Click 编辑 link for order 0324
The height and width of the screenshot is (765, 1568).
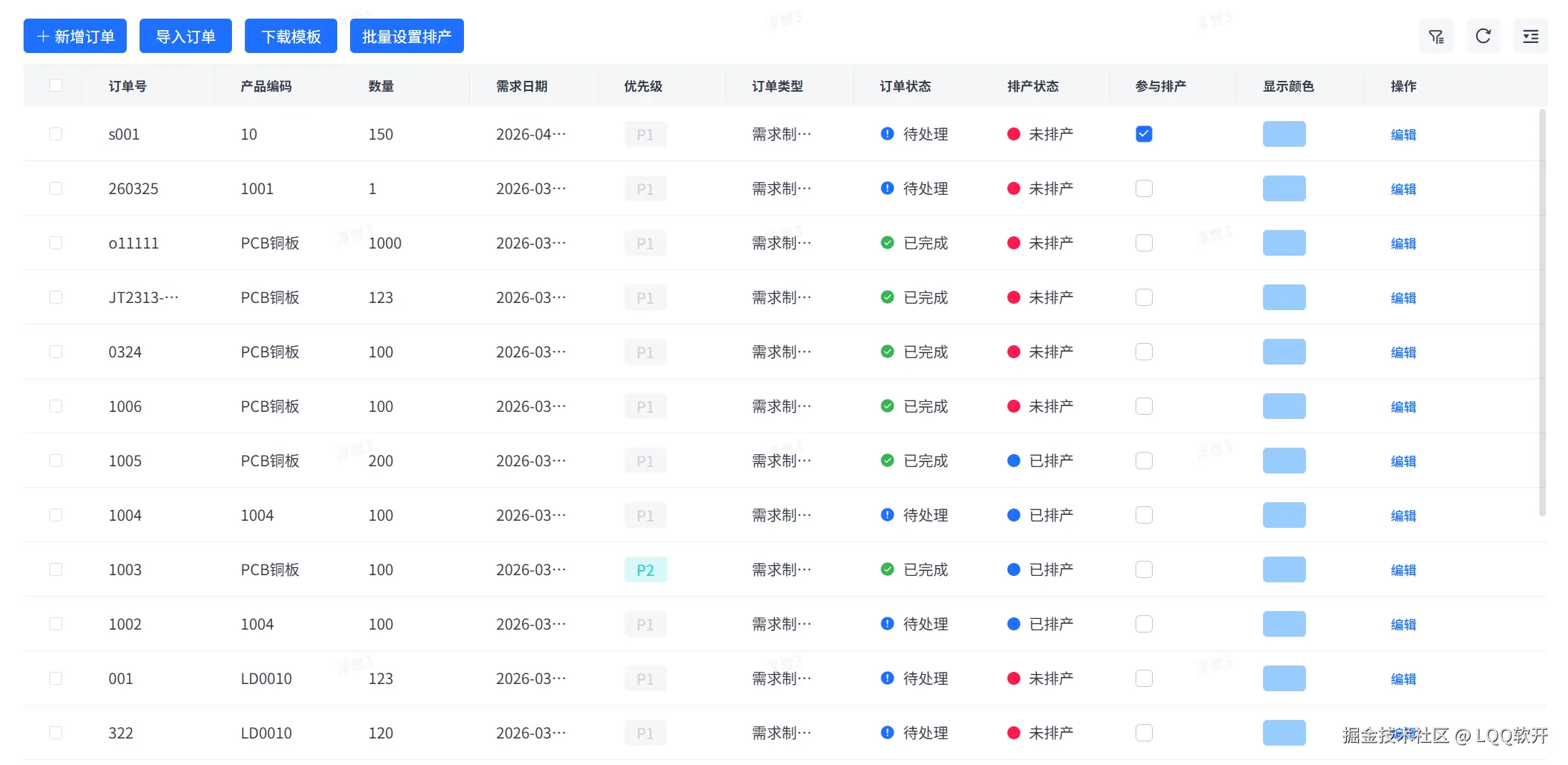tap(1403, 352)
